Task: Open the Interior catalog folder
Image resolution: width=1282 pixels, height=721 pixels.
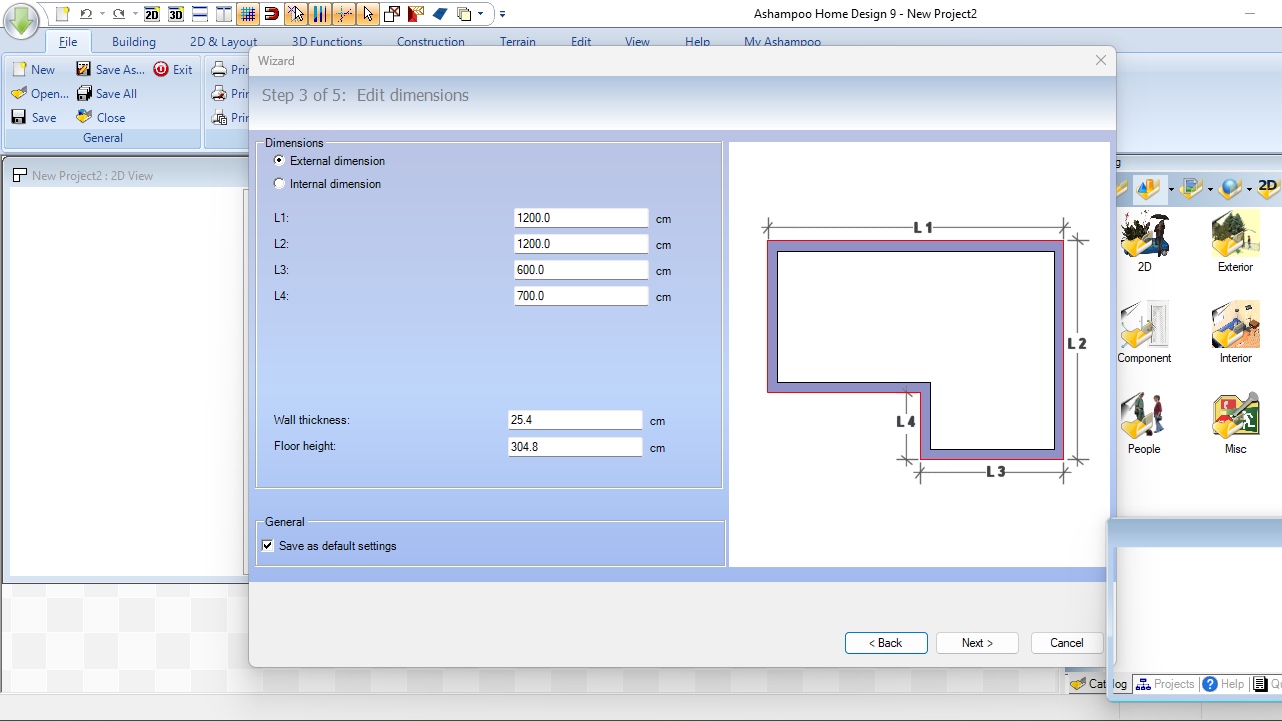Action: coord(1235,332)
